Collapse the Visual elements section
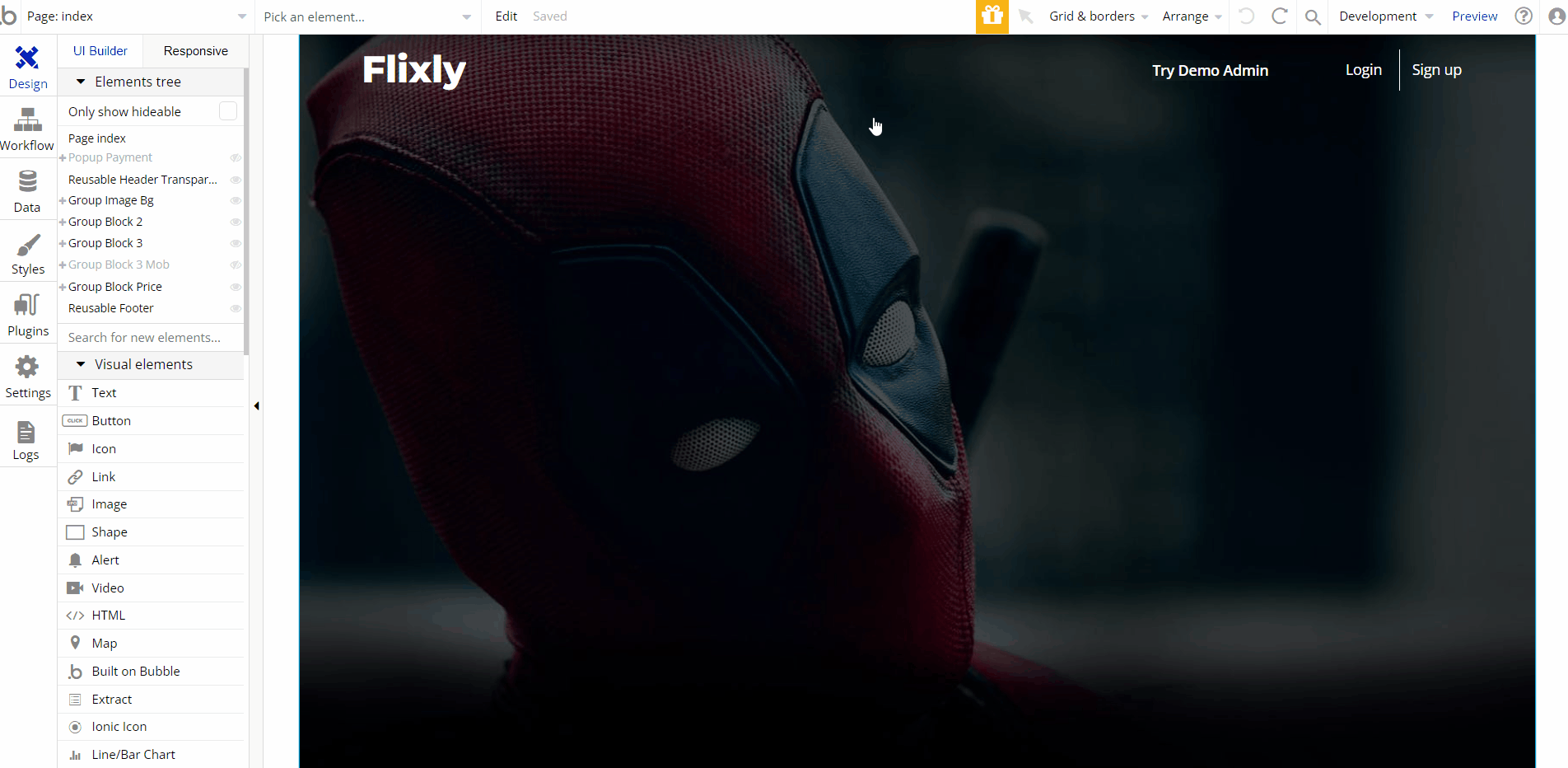Viewport: 1568px width, 768px height. click(81, 364)
